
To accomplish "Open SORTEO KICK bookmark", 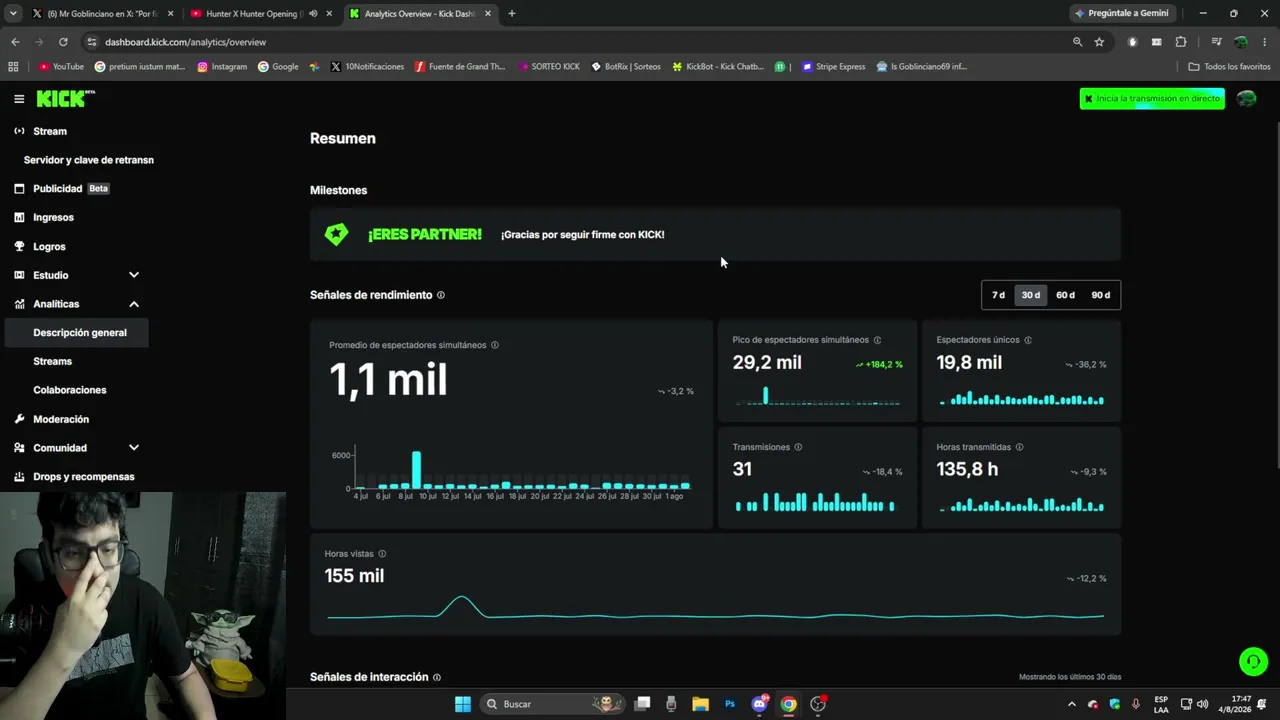I will (549, 67).
